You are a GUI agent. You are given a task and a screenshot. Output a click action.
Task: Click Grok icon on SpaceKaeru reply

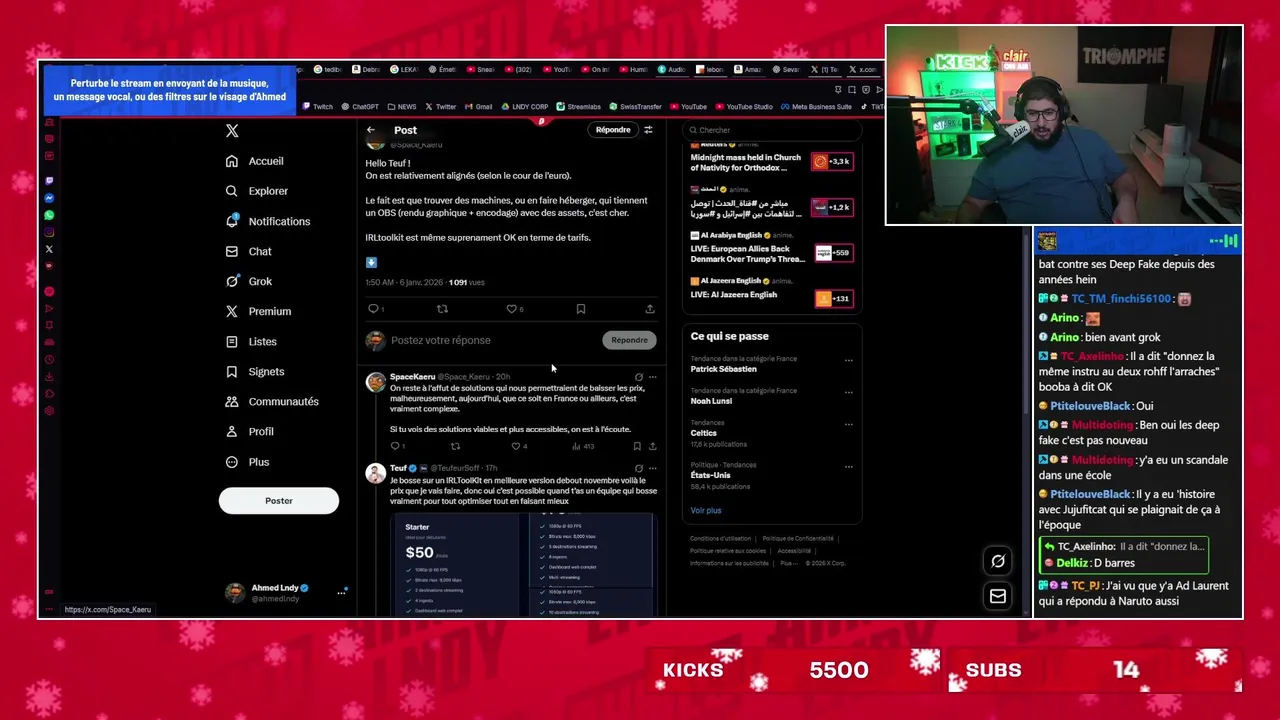(x=638, y=377)
